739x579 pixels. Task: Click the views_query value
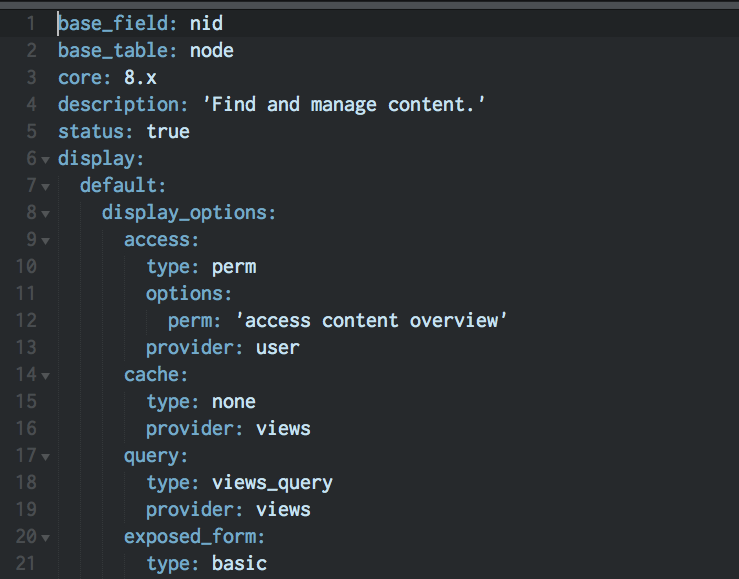point(272,483)
